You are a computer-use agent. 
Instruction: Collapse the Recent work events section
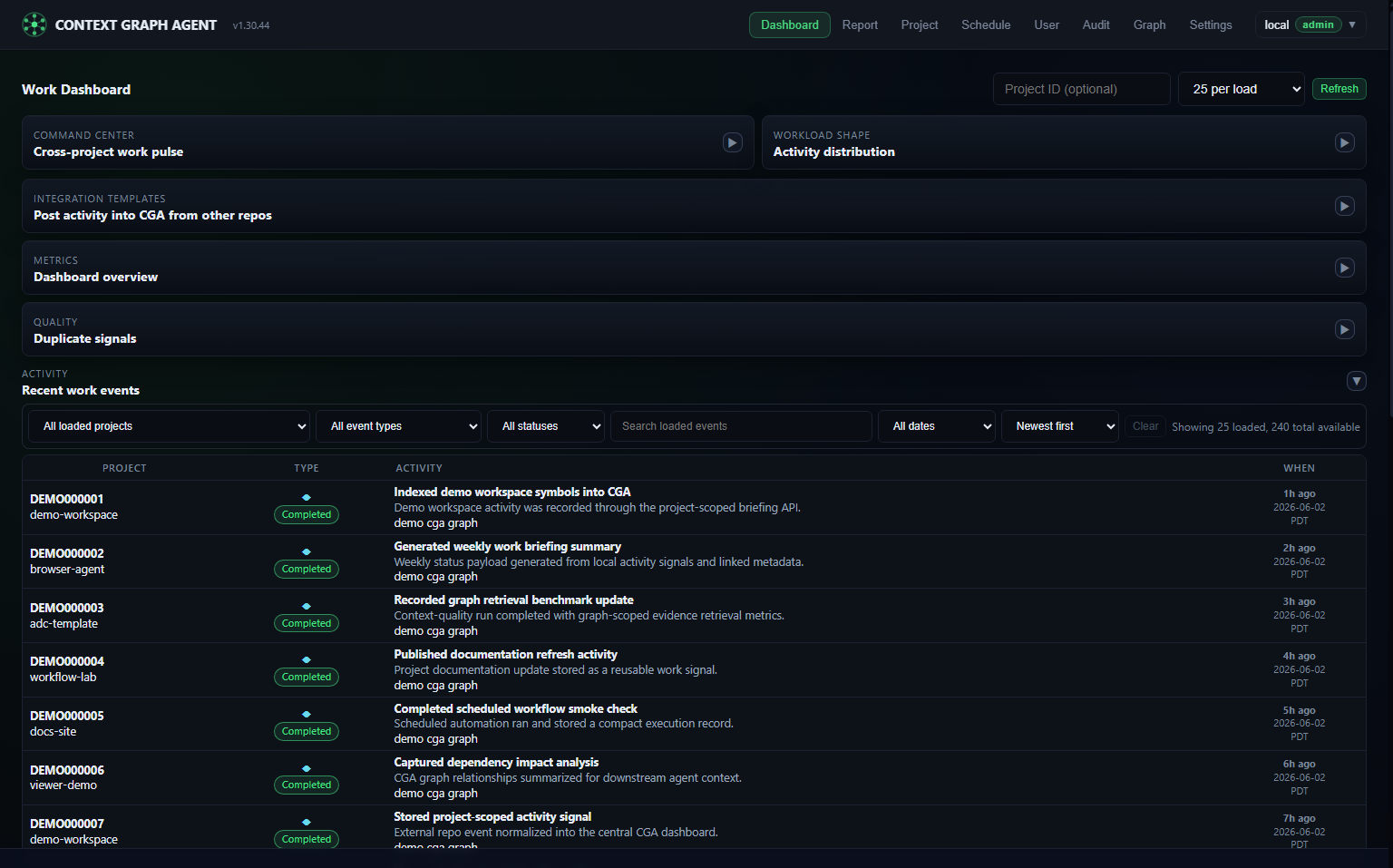[1357, 381]
